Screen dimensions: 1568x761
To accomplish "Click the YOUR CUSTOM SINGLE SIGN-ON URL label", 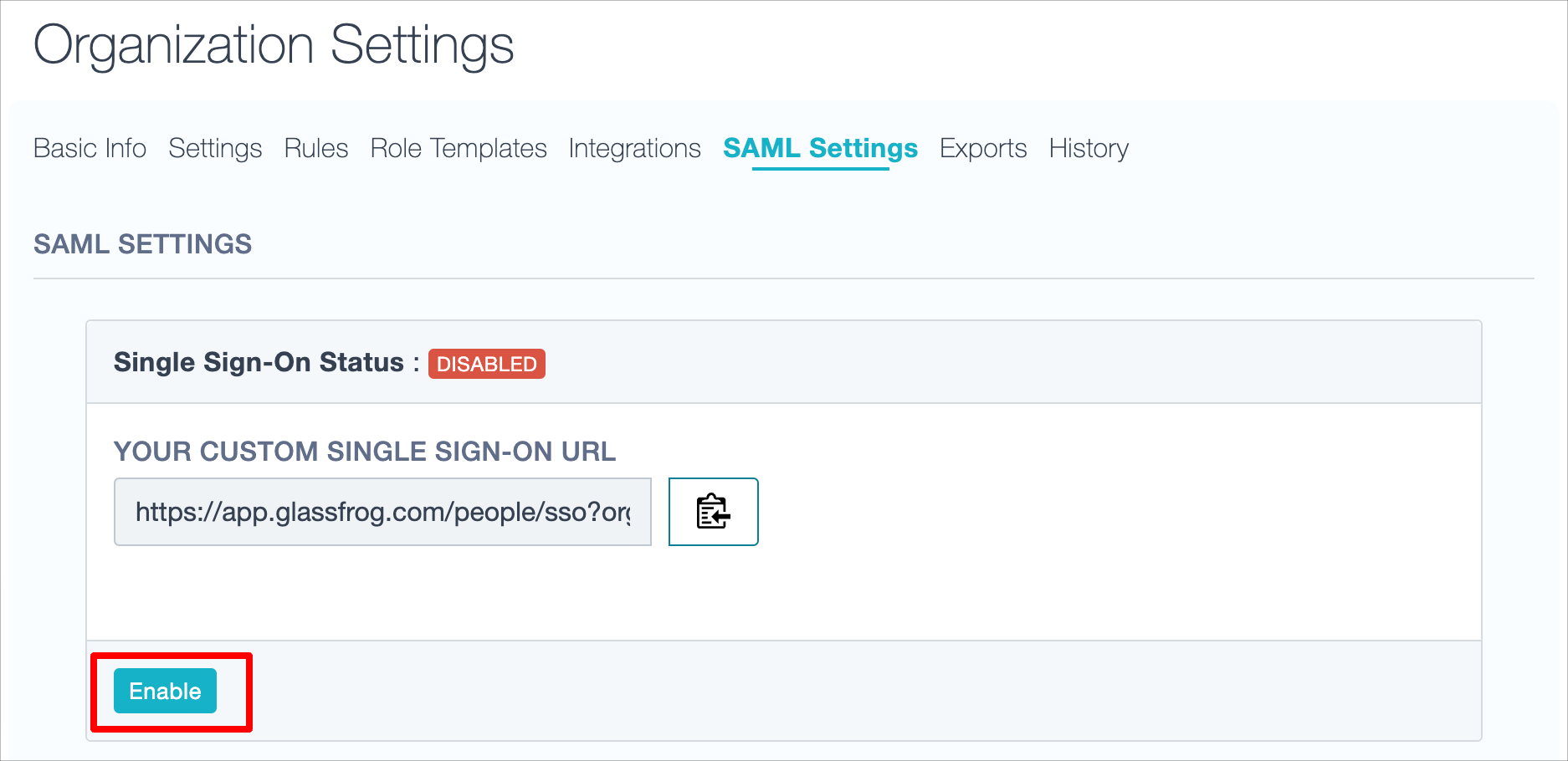I will pyautogui.click(x=365, y=452).
